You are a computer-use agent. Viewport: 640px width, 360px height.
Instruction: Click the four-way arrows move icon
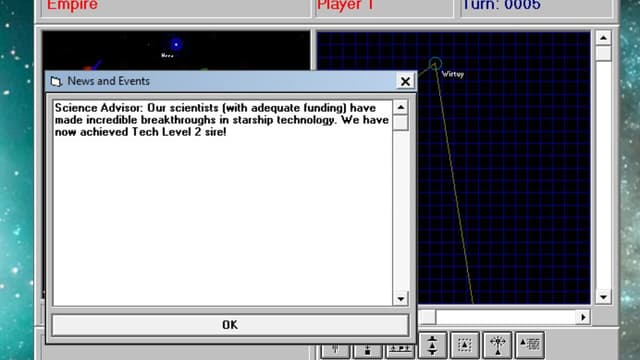[497, 345]
